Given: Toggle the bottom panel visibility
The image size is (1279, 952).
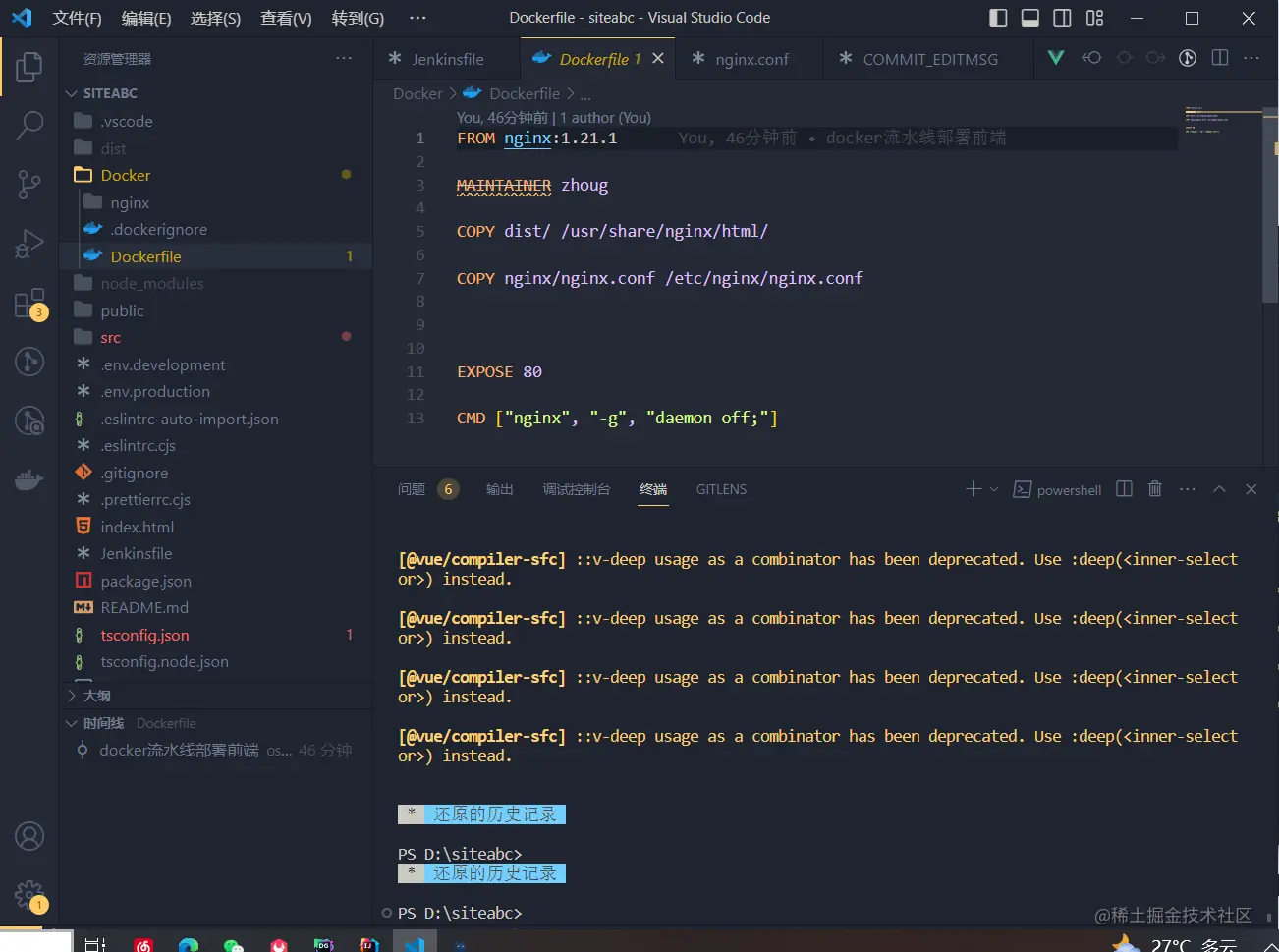Looking at the screenshot, I should point(1030,18).
